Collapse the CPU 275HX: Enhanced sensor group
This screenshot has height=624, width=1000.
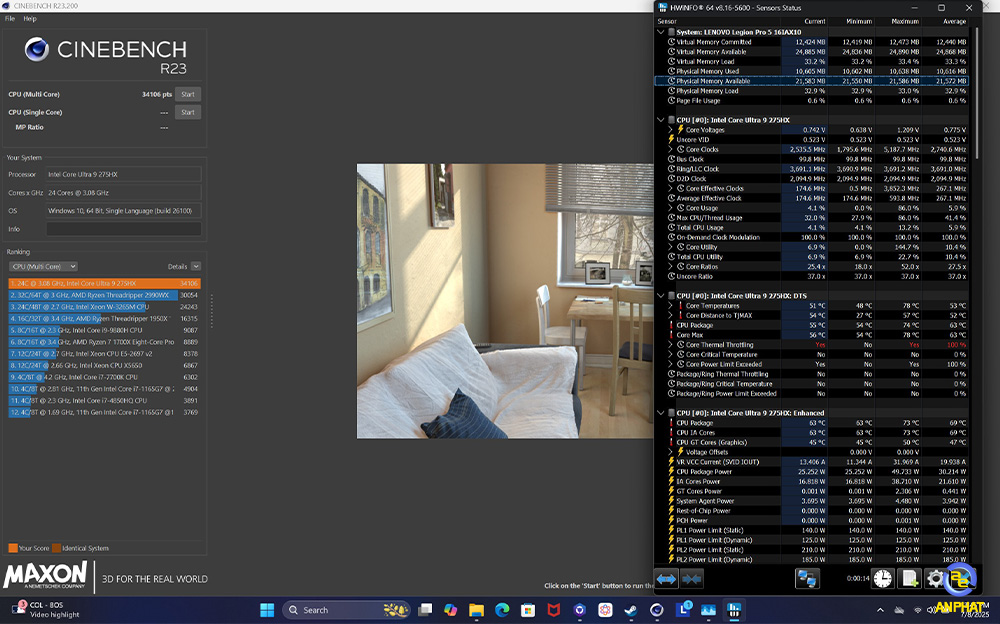point(661,413)
